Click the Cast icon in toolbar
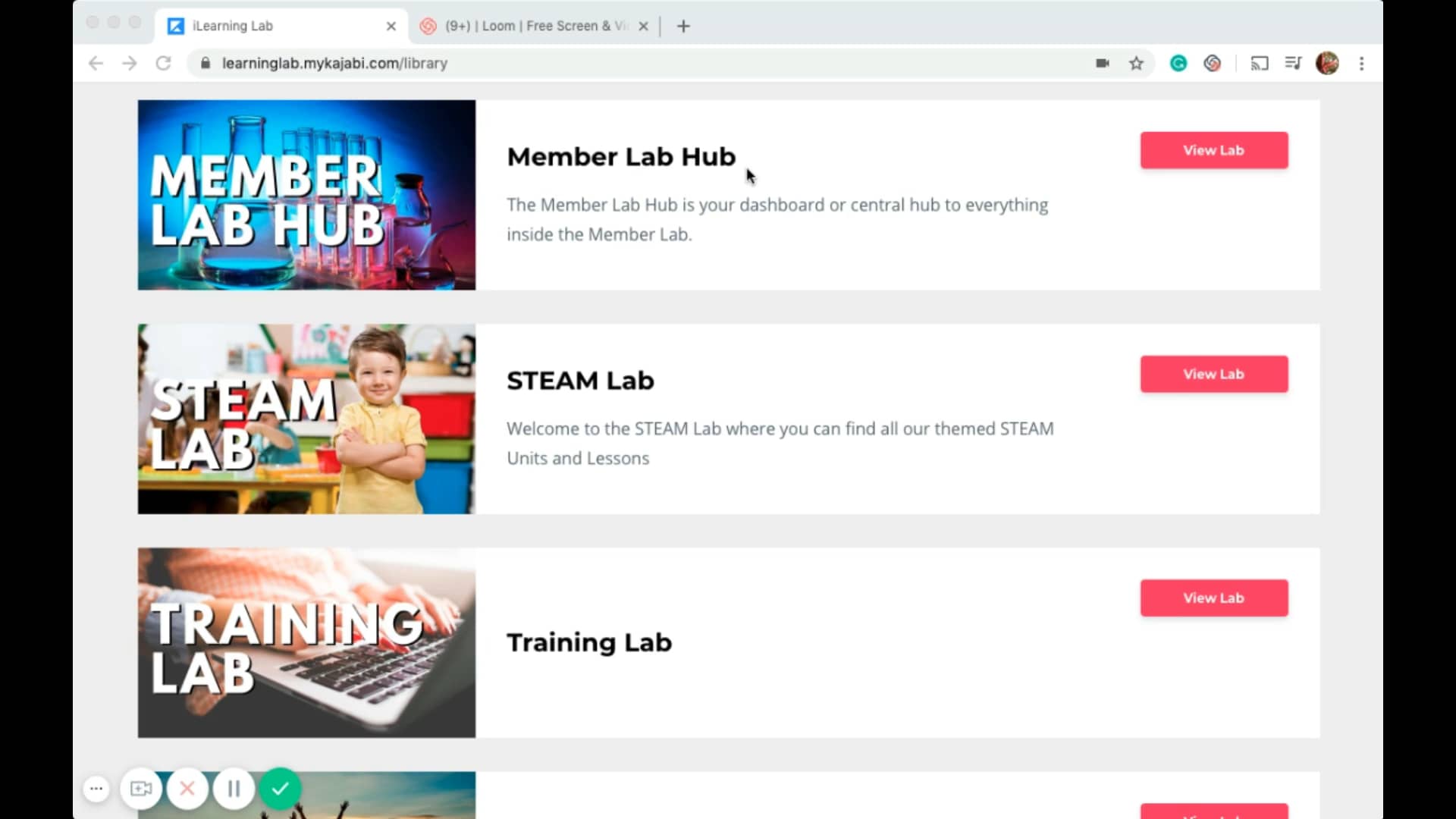Viewport: 1456px width, 819px height. [1260, 64]
